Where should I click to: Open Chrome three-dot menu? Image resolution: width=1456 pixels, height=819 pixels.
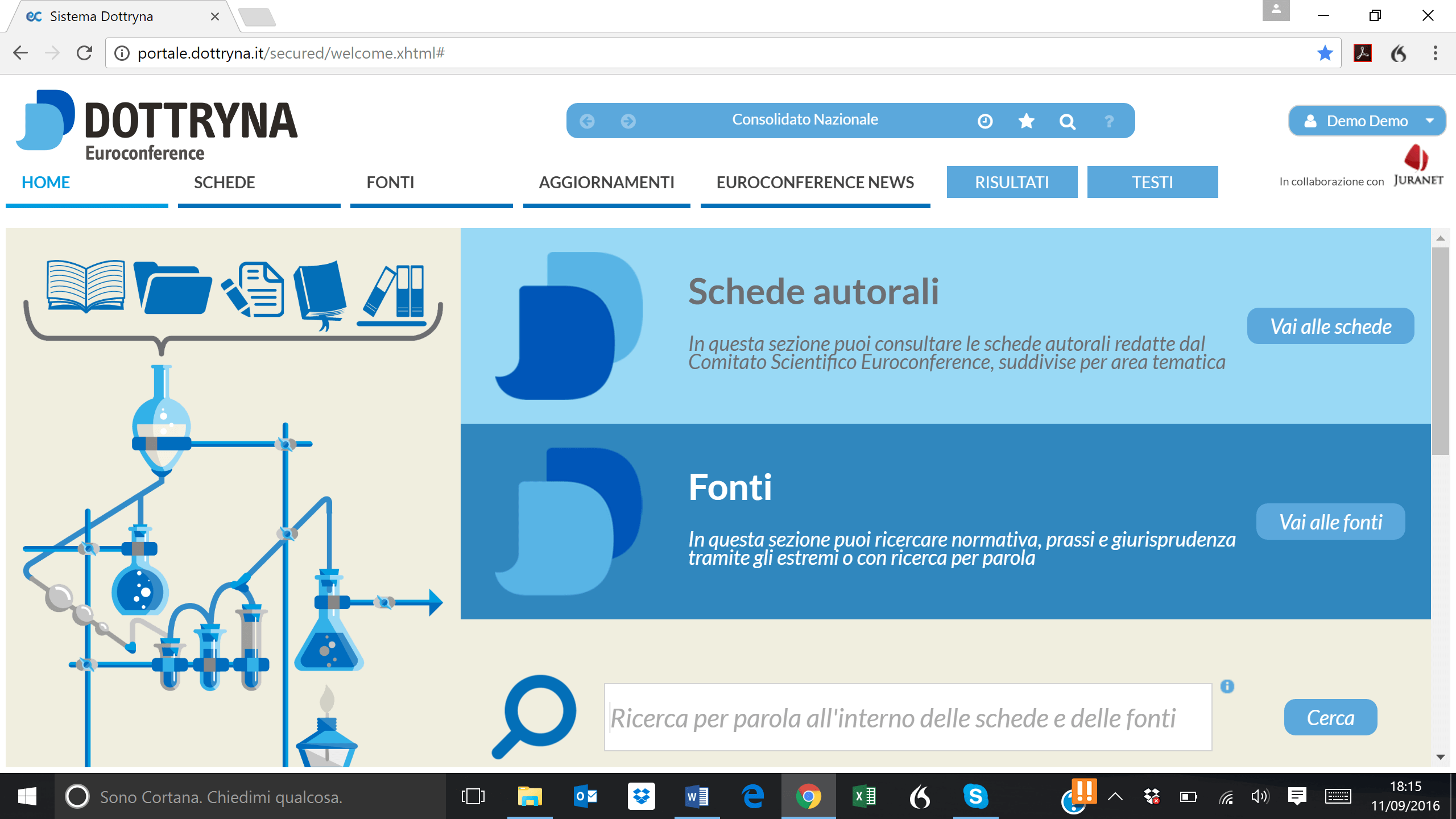tap(1435, 53)
